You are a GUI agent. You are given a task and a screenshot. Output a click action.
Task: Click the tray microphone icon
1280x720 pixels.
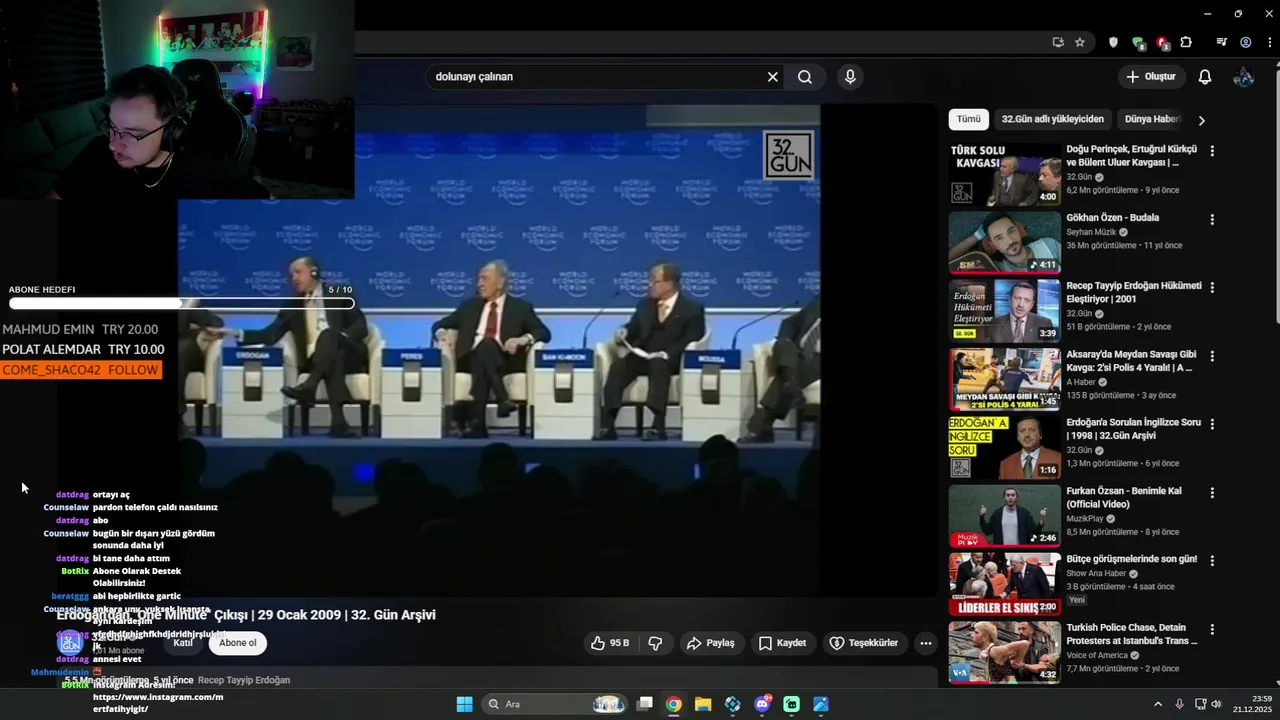pyautogui.click(x=1180, y=704)
